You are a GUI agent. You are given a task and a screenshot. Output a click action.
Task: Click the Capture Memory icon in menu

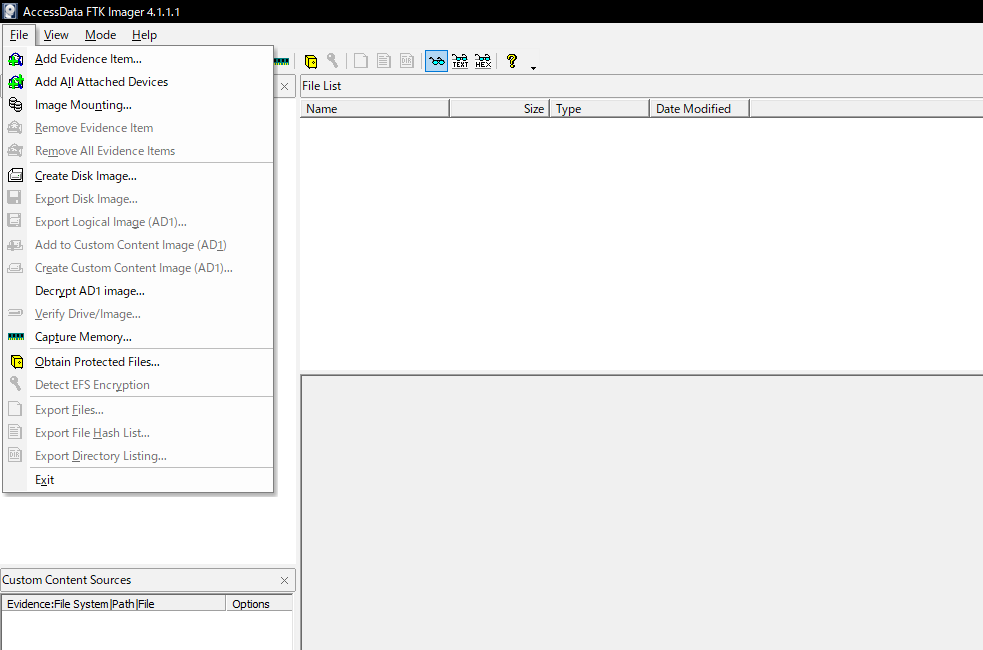pyautogui.click(x=16, y=337)
